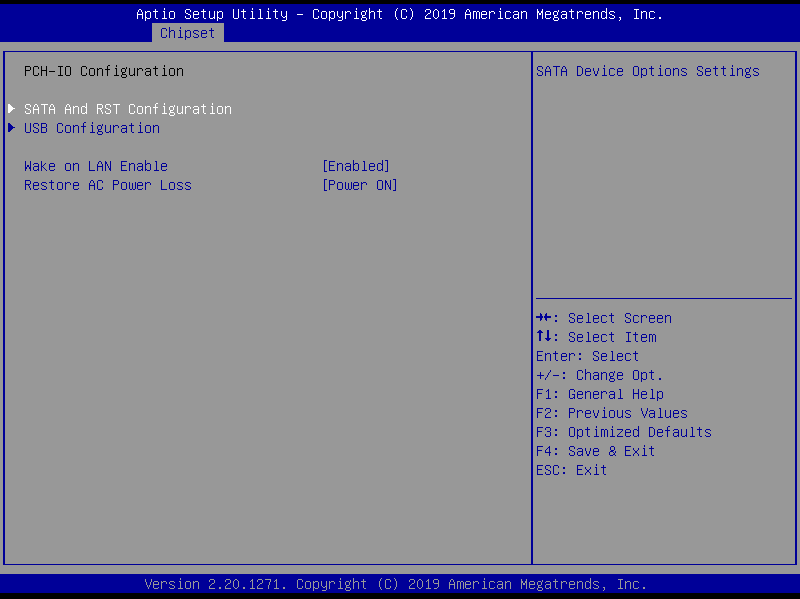Switch to the Chipset tab

(x=187, y=33)
